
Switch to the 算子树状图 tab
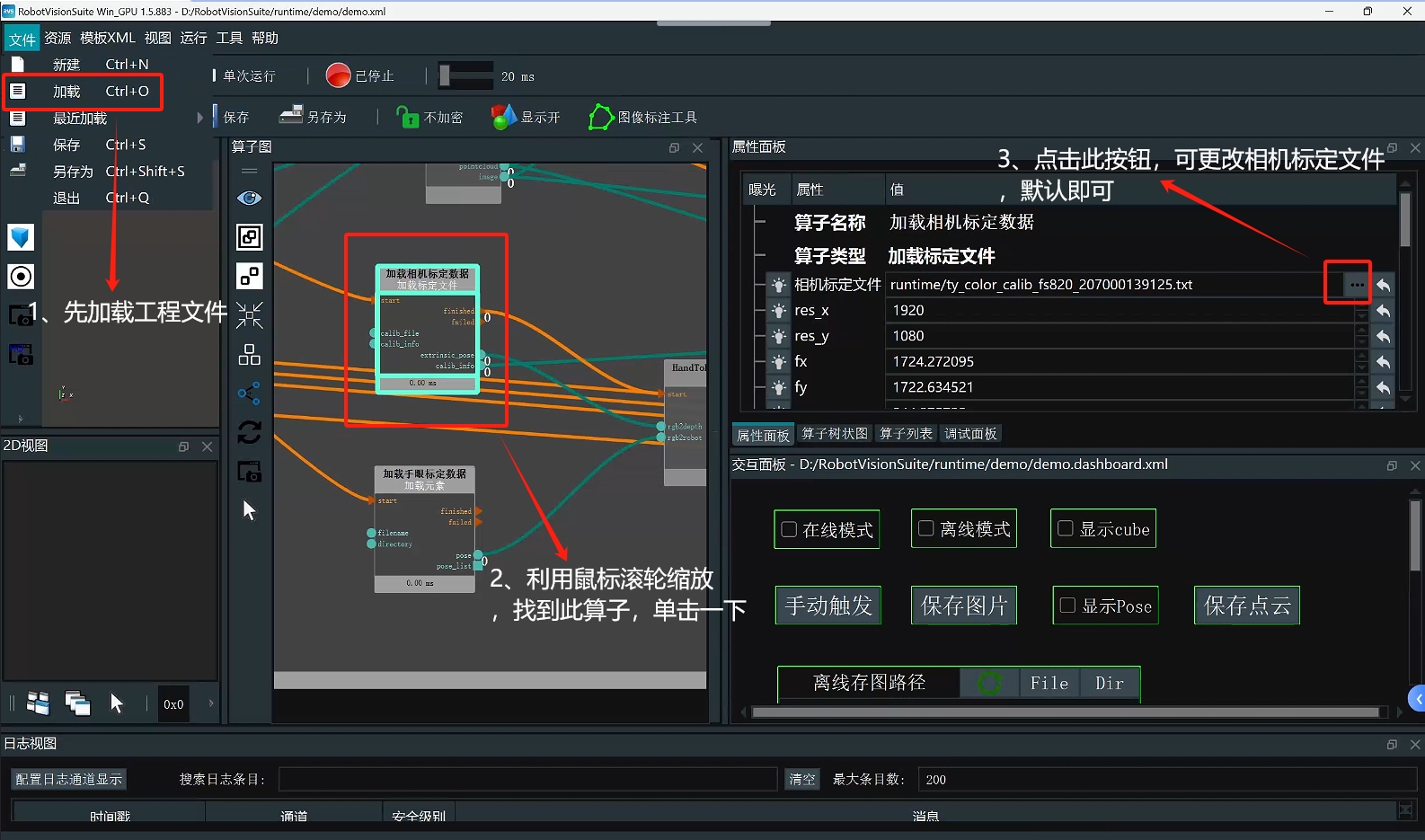(x=835, y=434)
